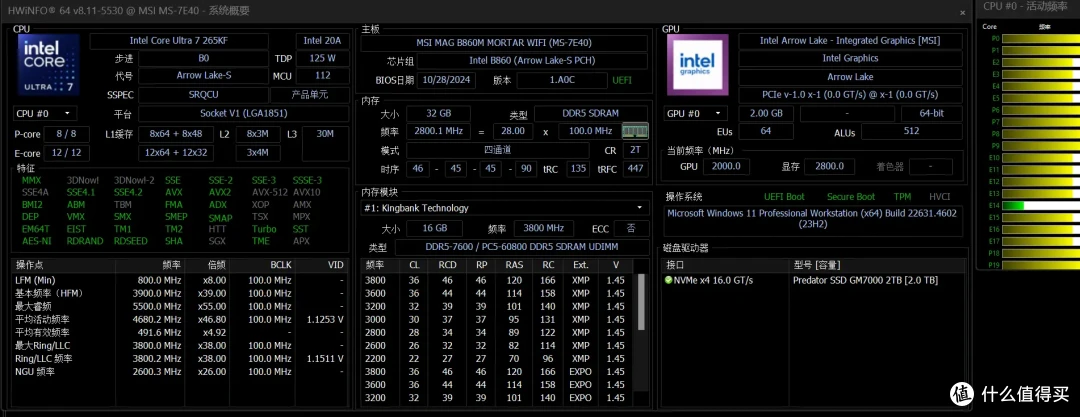Click the P19 core frequency bar
The image size is (1080, 417).
click(1040, 265)
